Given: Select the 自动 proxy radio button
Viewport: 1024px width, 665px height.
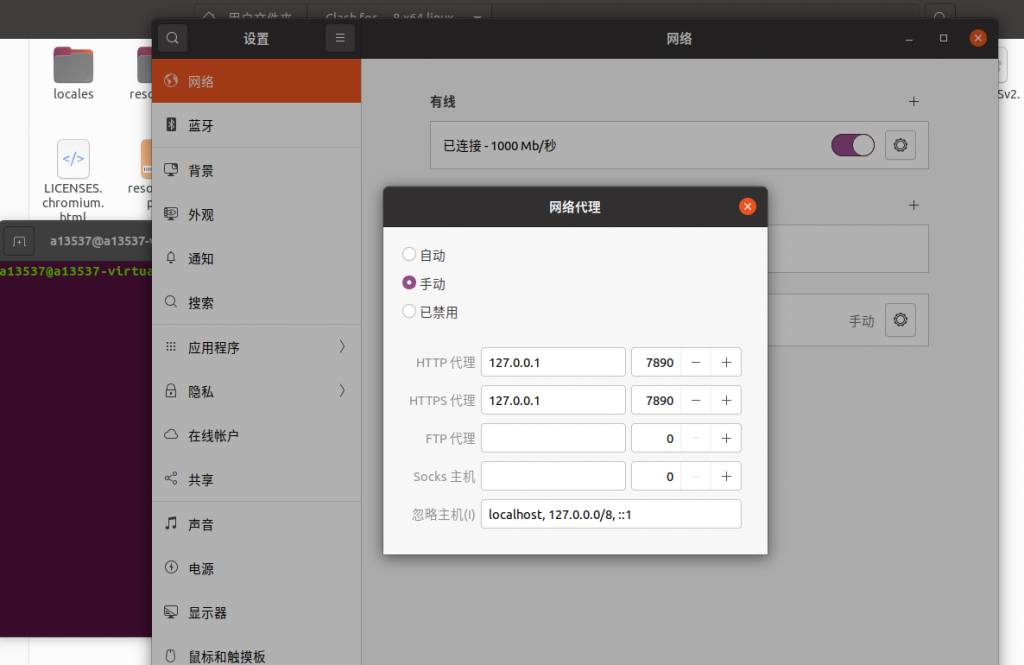Looking at the screenshot, I should coord(409,253).
